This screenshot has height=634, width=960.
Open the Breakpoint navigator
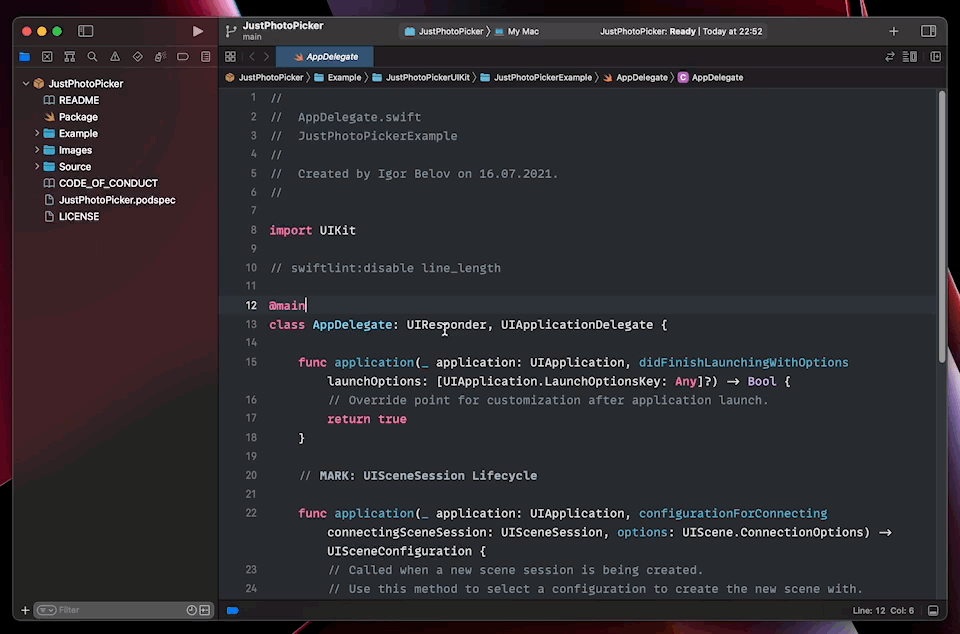183,56
